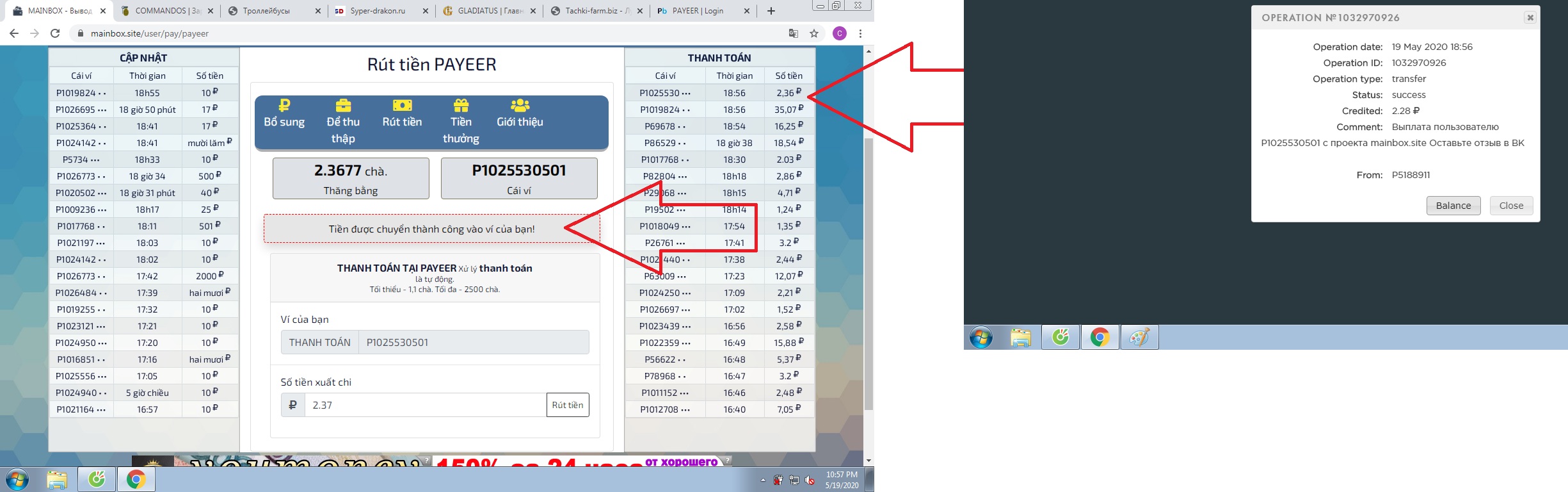Open the Bổ sung top-up section

point(284,113)
